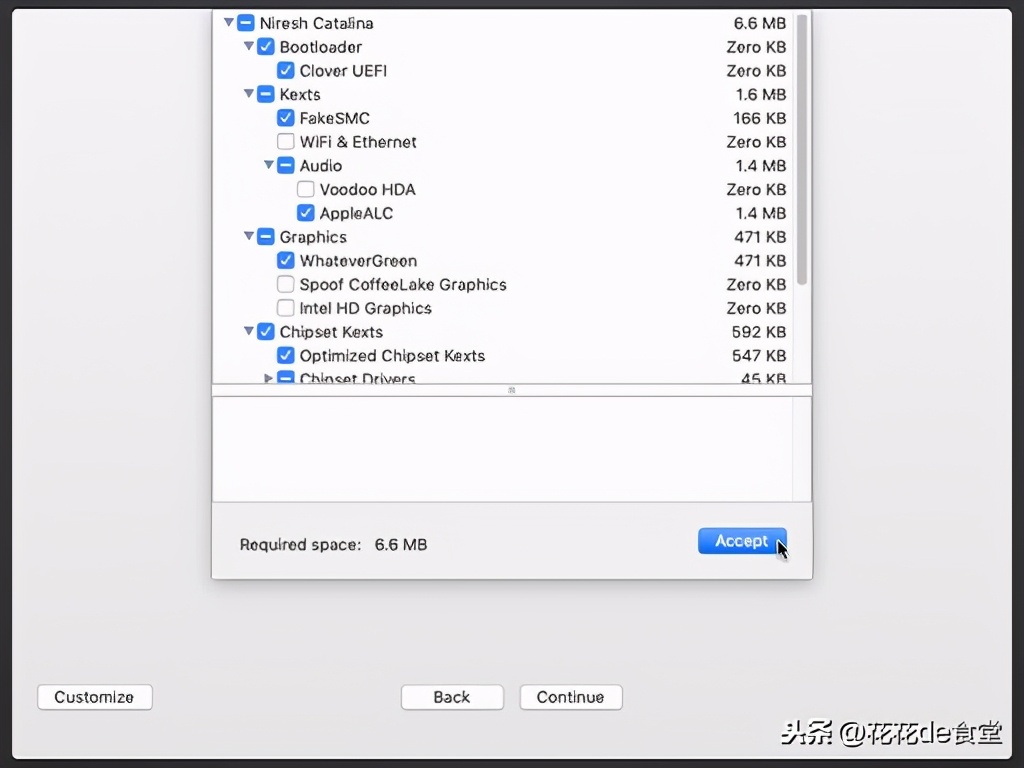The image size is (1024, 768).
Task: Check the Voodoo HDA option
Action: pyautogui.click(x=306, y=189)
